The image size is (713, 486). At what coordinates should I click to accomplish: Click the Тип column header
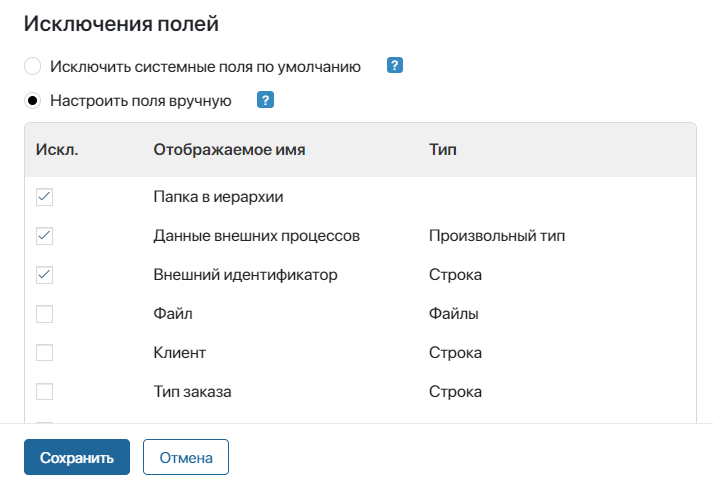(x=442, y=150)
